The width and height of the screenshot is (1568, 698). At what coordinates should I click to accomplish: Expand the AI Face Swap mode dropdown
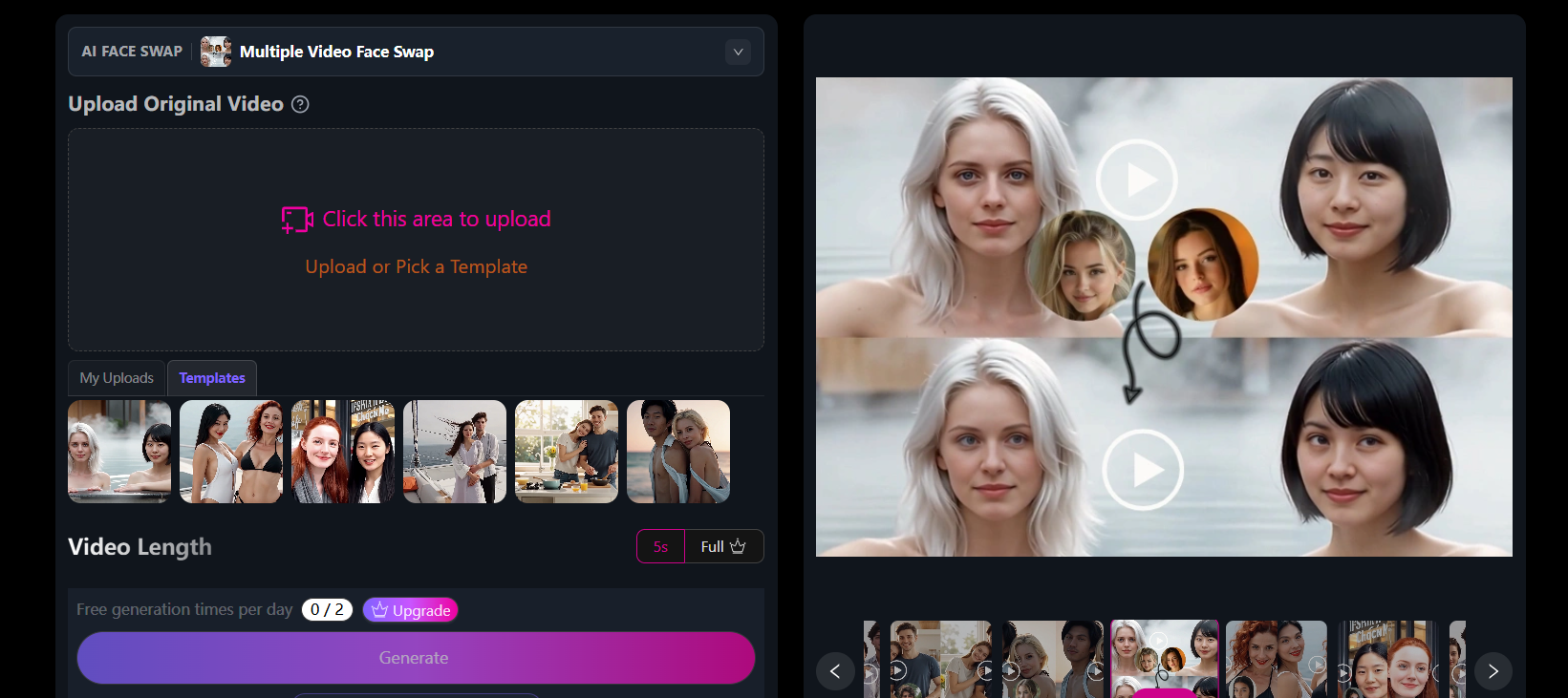pyautogui.click(x=738, y=53)
